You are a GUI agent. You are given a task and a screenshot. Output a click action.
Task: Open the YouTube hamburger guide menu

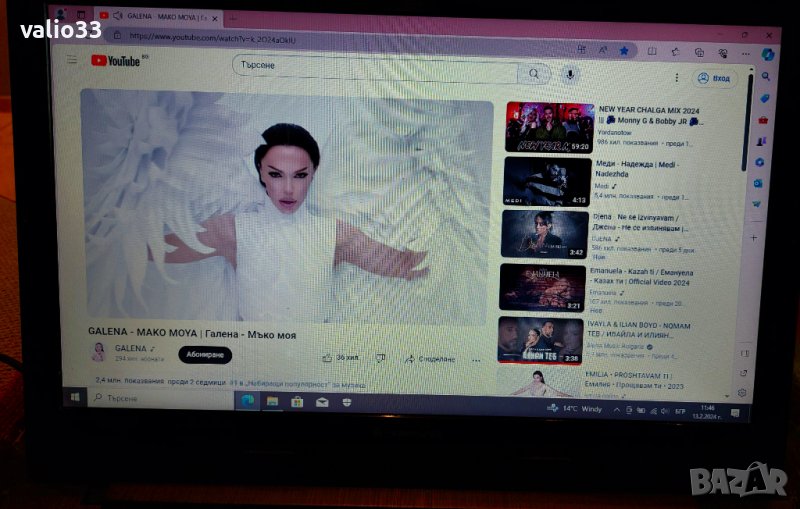click(x=71, y=60)
